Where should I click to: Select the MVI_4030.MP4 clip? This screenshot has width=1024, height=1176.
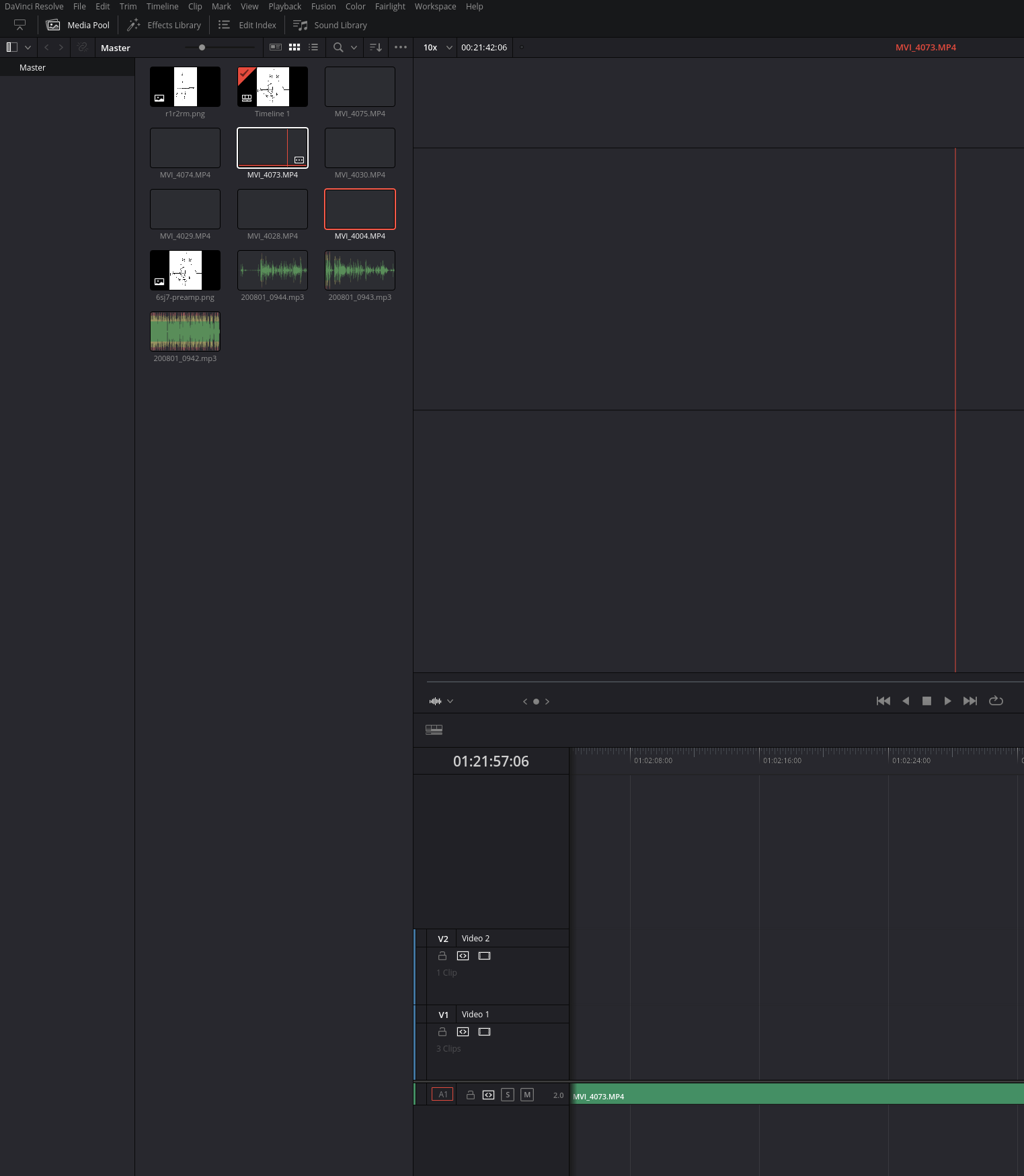coord(360,148)
